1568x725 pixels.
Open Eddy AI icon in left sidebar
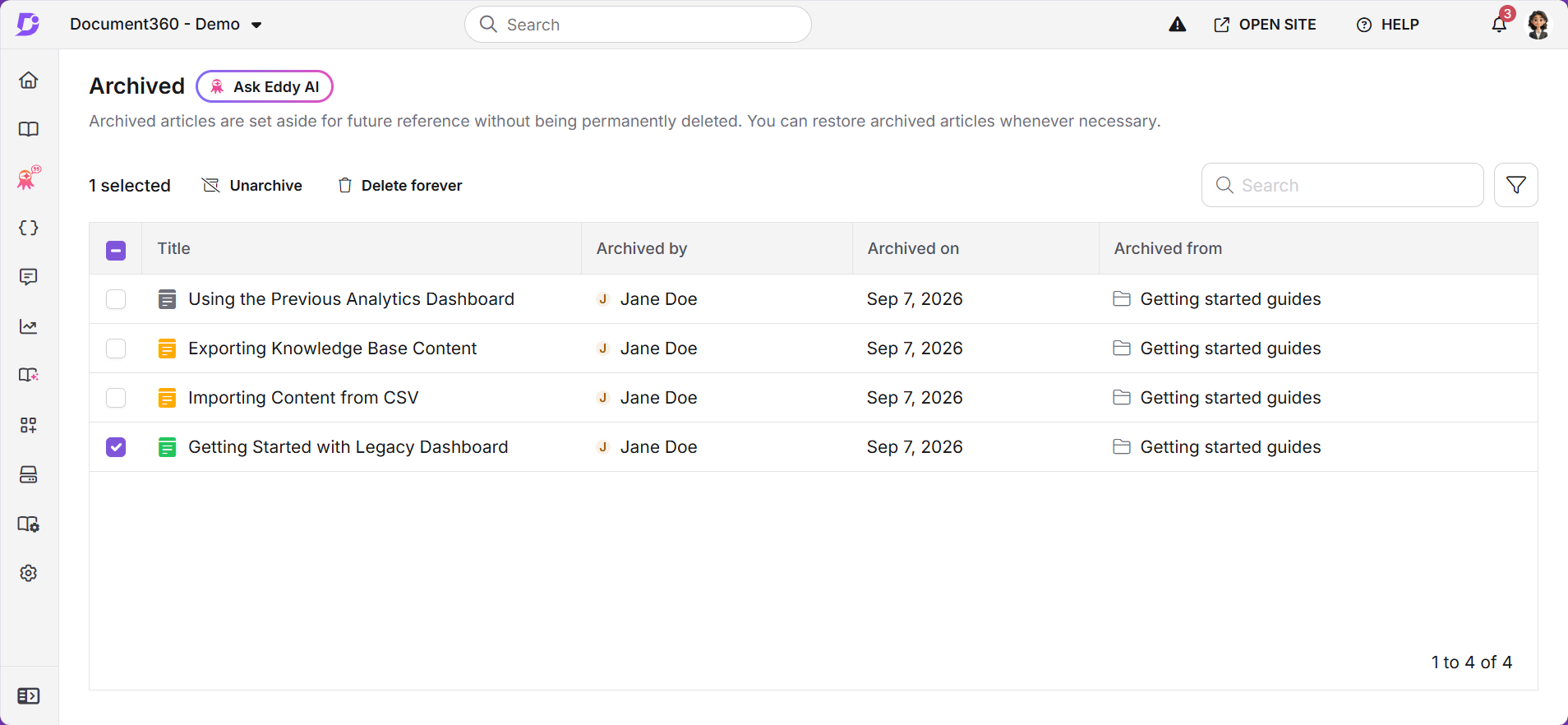coord(29,178)
